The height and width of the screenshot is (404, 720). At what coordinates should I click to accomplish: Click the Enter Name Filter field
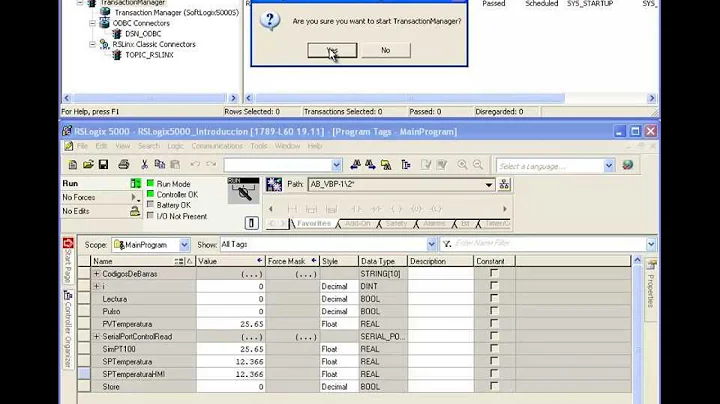549,244
